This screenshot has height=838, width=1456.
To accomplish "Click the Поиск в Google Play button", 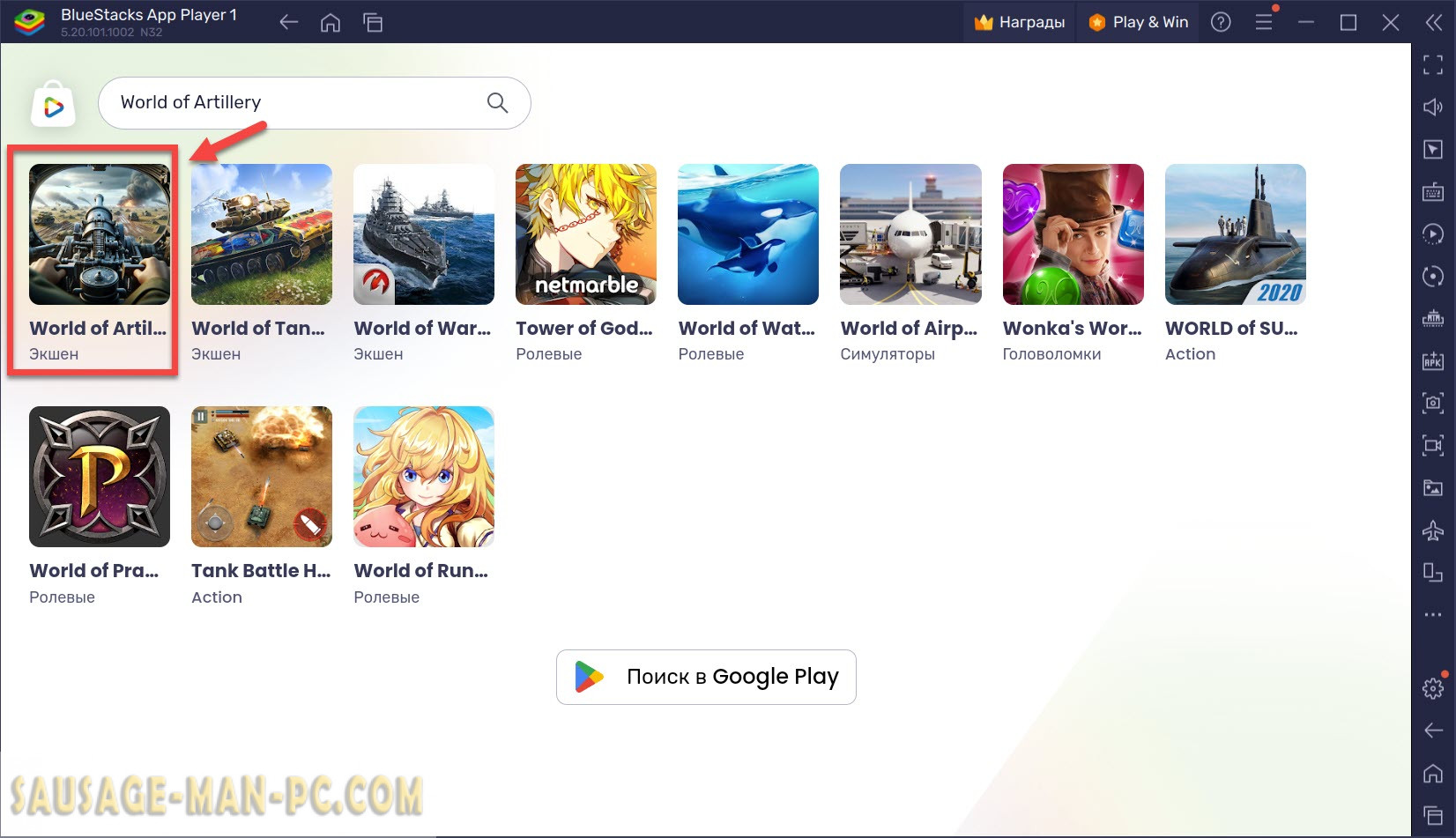I will click(706, 677).
